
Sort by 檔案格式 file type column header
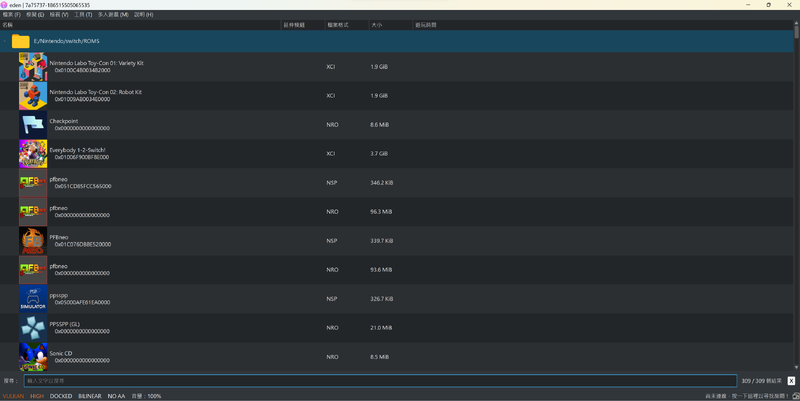(x=347, y=24)
